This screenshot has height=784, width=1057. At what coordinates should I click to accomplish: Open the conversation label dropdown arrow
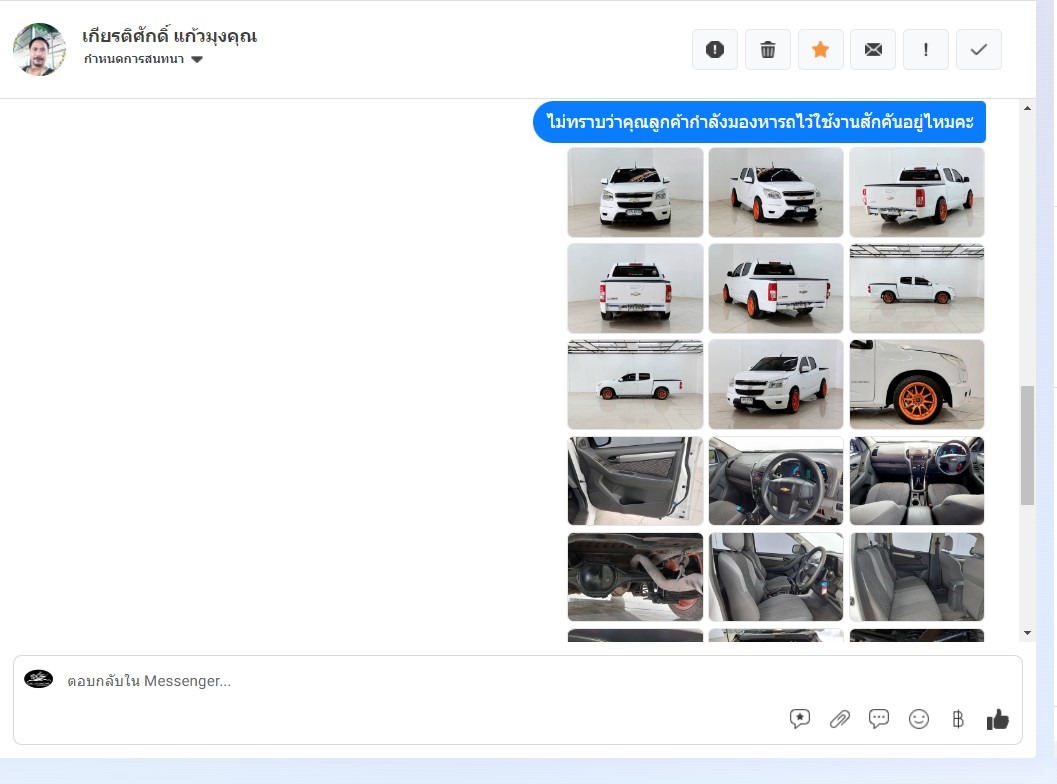[x=197, y=59]
